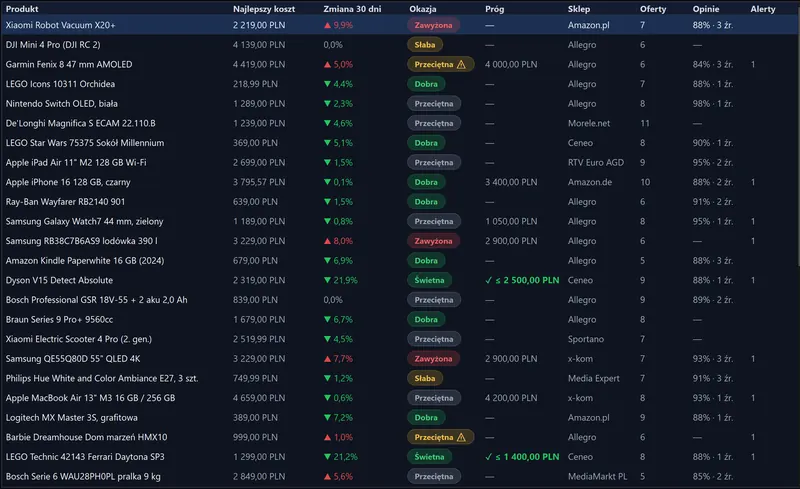Select Bosch Professional GSR 18V-55 product

pos(96,300)
